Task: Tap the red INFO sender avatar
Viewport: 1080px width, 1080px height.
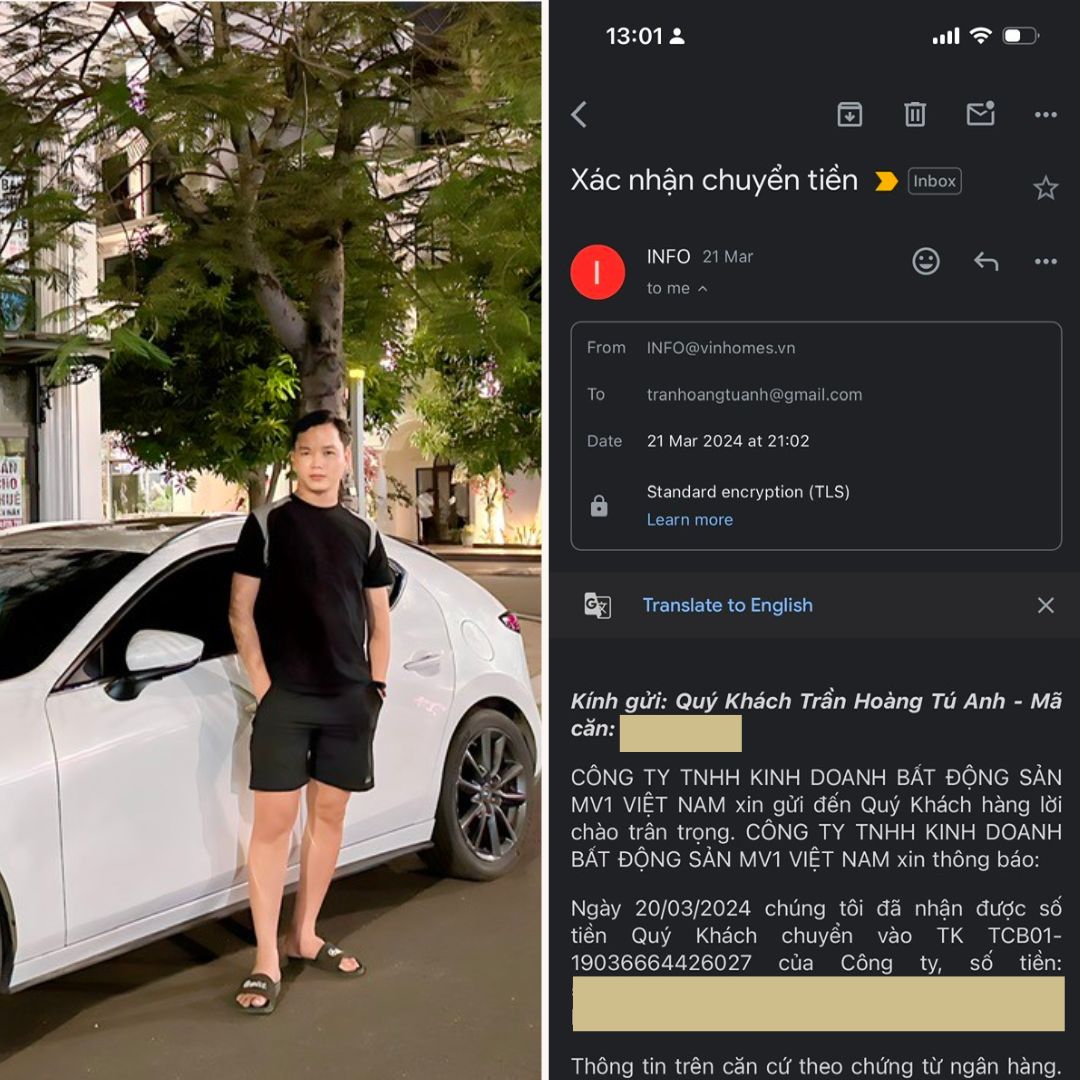Action: coord(597,272)
